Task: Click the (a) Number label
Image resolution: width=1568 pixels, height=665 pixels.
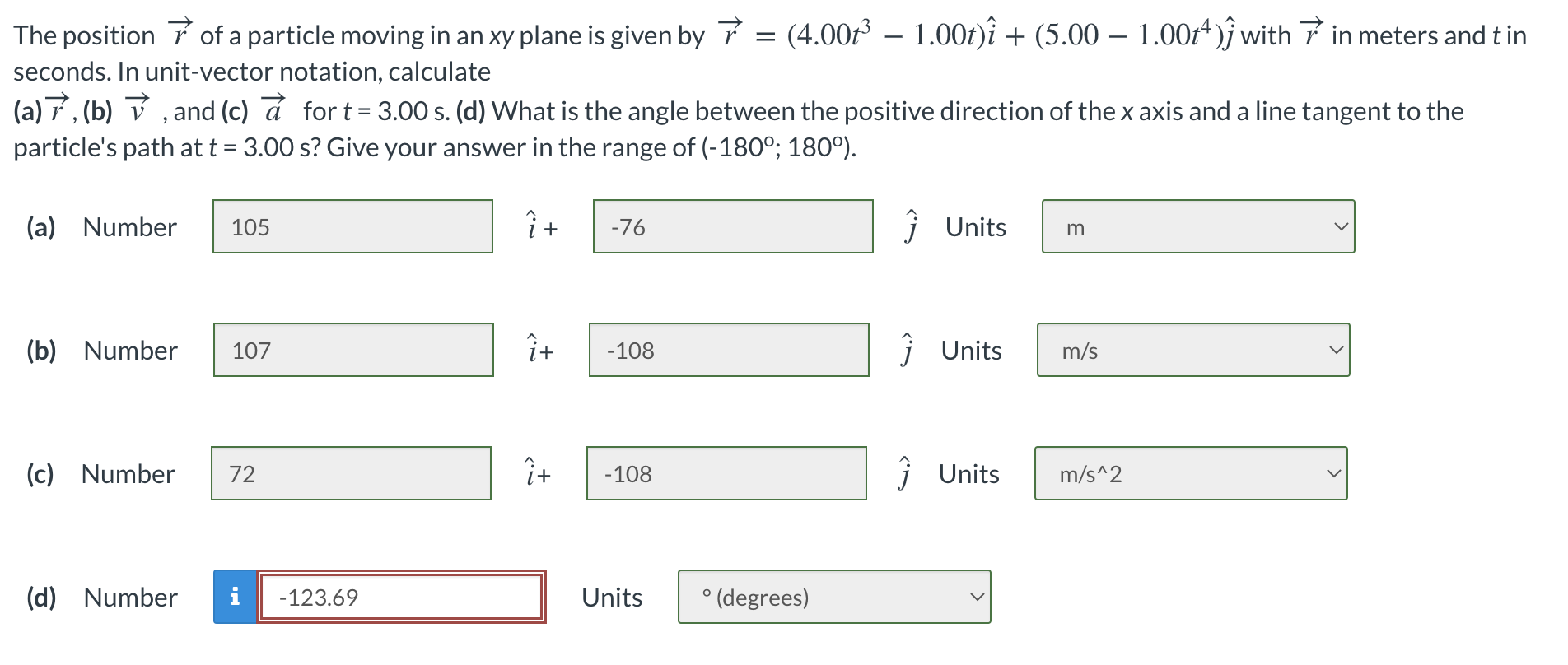Action: pyautogui.click(x=128, y=227)
